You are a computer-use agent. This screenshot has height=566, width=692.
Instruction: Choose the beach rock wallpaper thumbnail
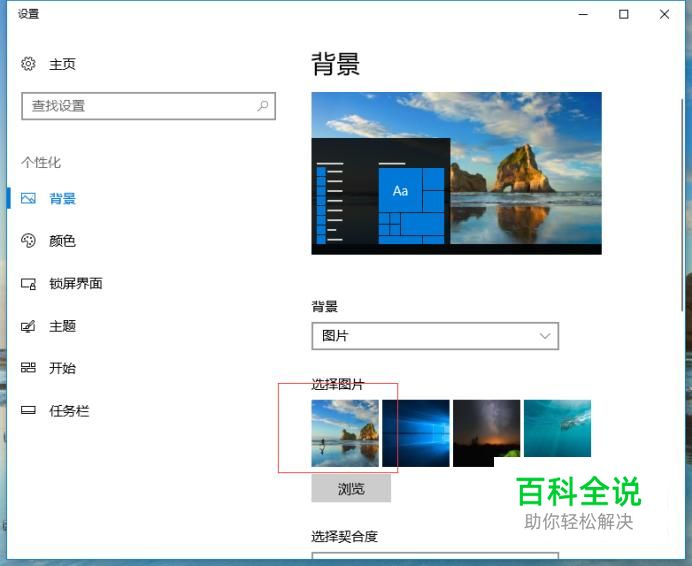[345, 433]
